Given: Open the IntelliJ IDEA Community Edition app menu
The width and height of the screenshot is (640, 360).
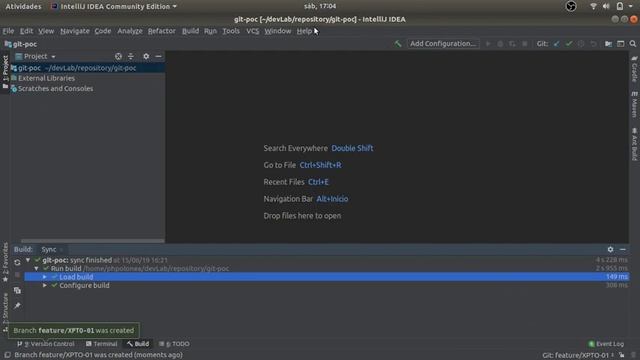Looking at the screenshot, I should coord(114,7).
